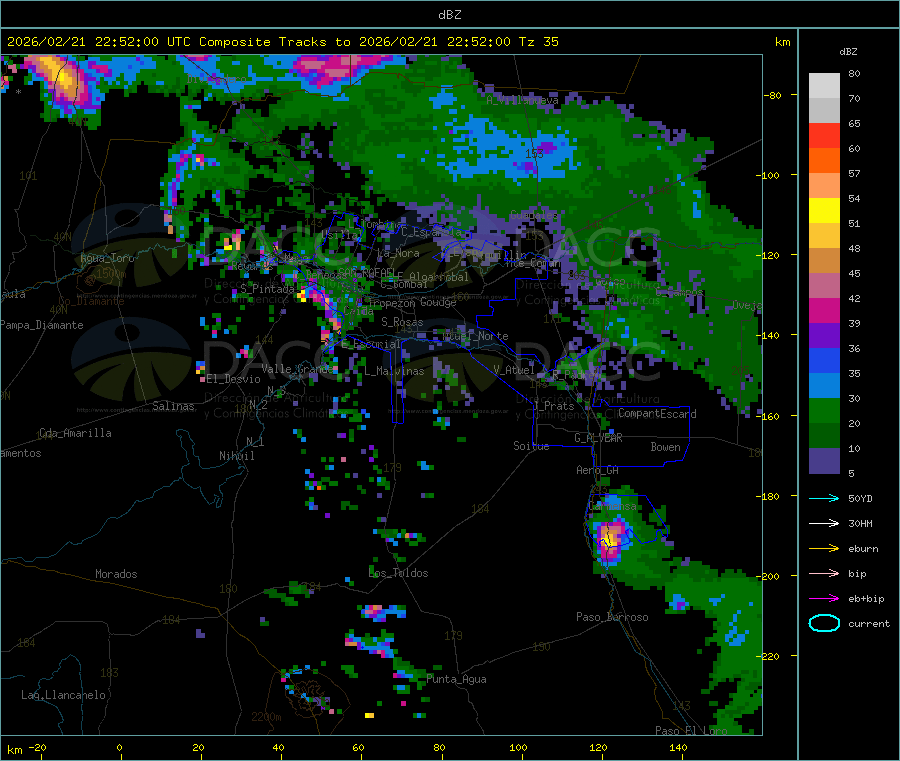Image resolution: width=900 pixels, height=761 pixels.
Task: Select the bright green swatch between 30 and 20
Action: (x=824, y=411)
